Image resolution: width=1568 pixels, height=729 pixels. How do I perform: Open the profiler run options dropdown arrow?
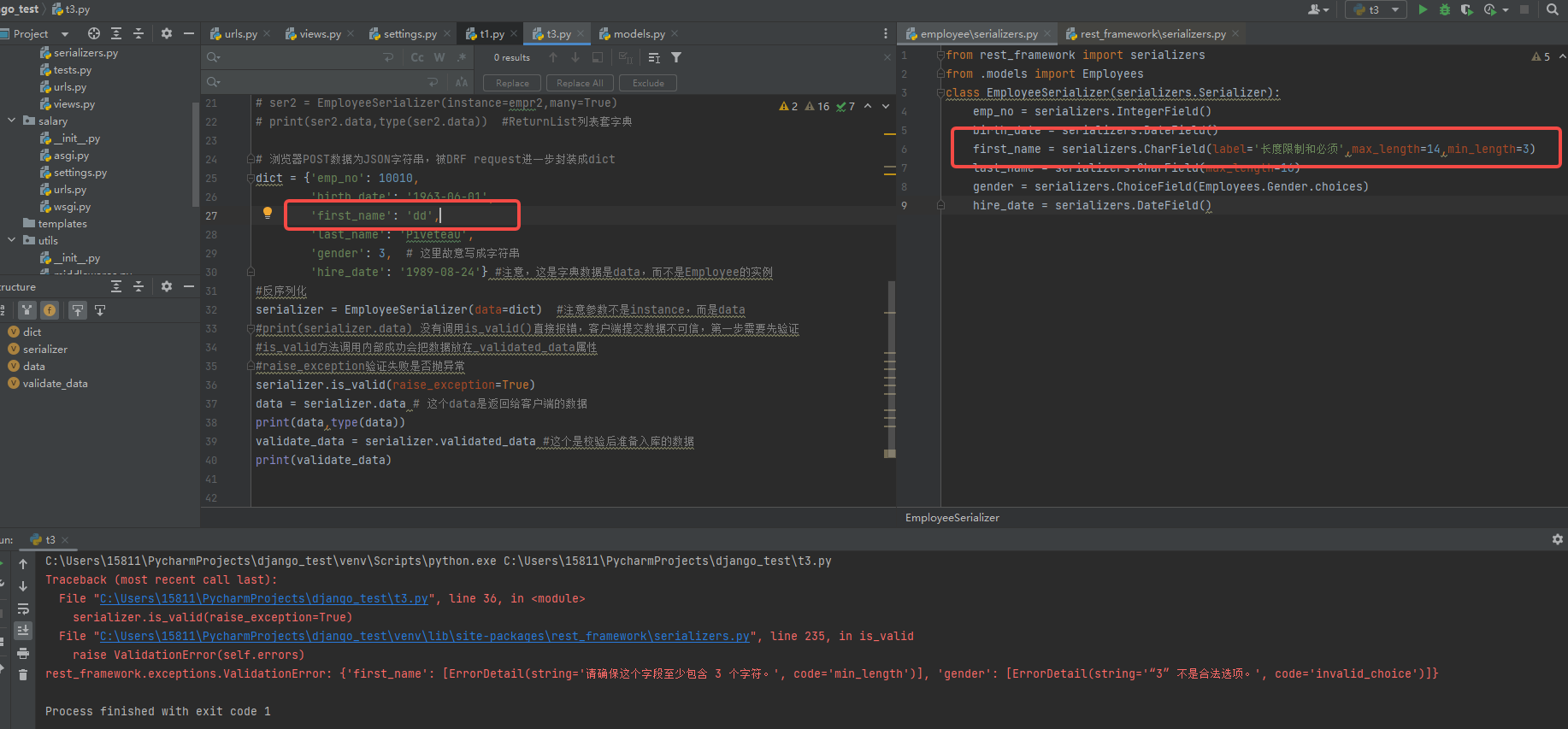[1505, 10]
